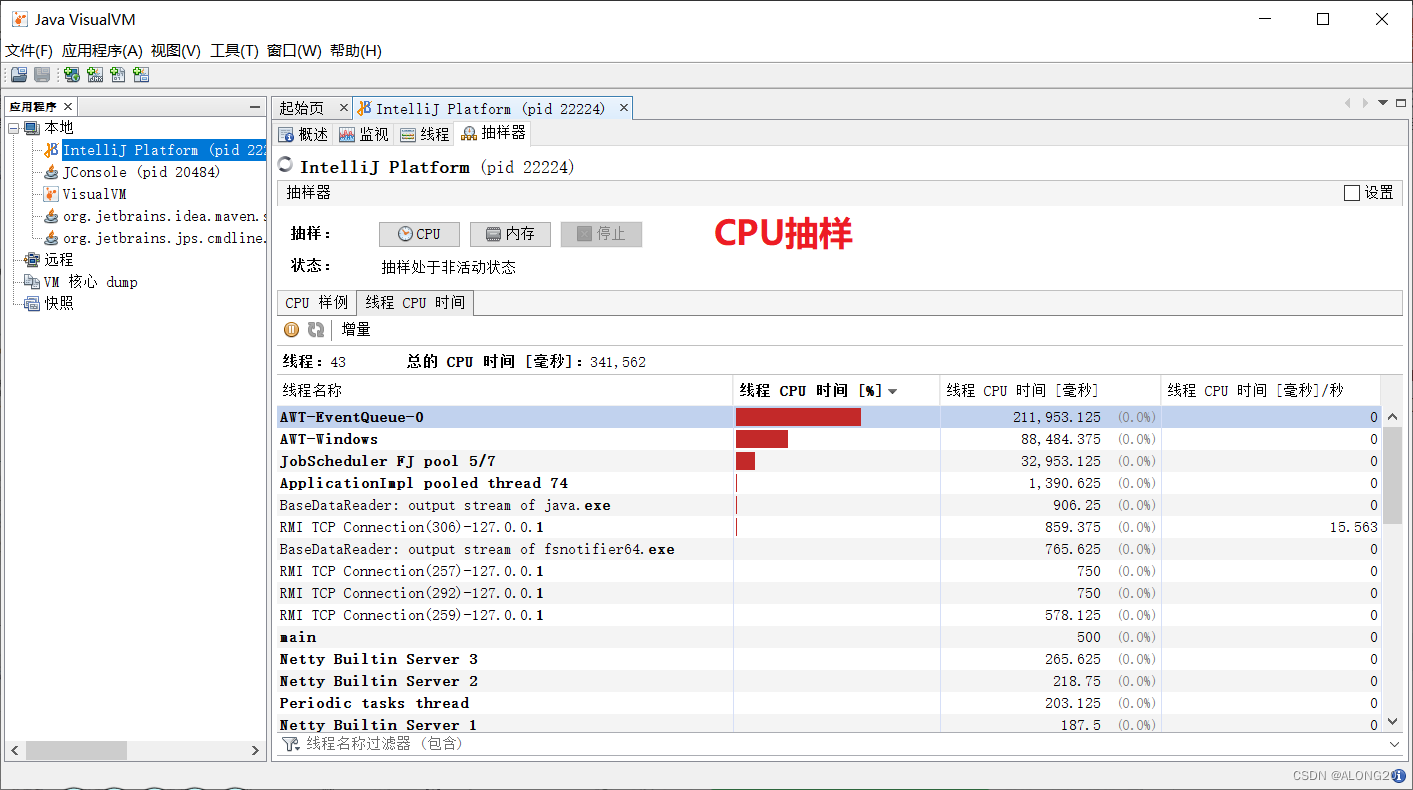This screenshot has width=1413, height=790.
Task: Switch to the CPU 样例 tab
Action: click(316, 303)
